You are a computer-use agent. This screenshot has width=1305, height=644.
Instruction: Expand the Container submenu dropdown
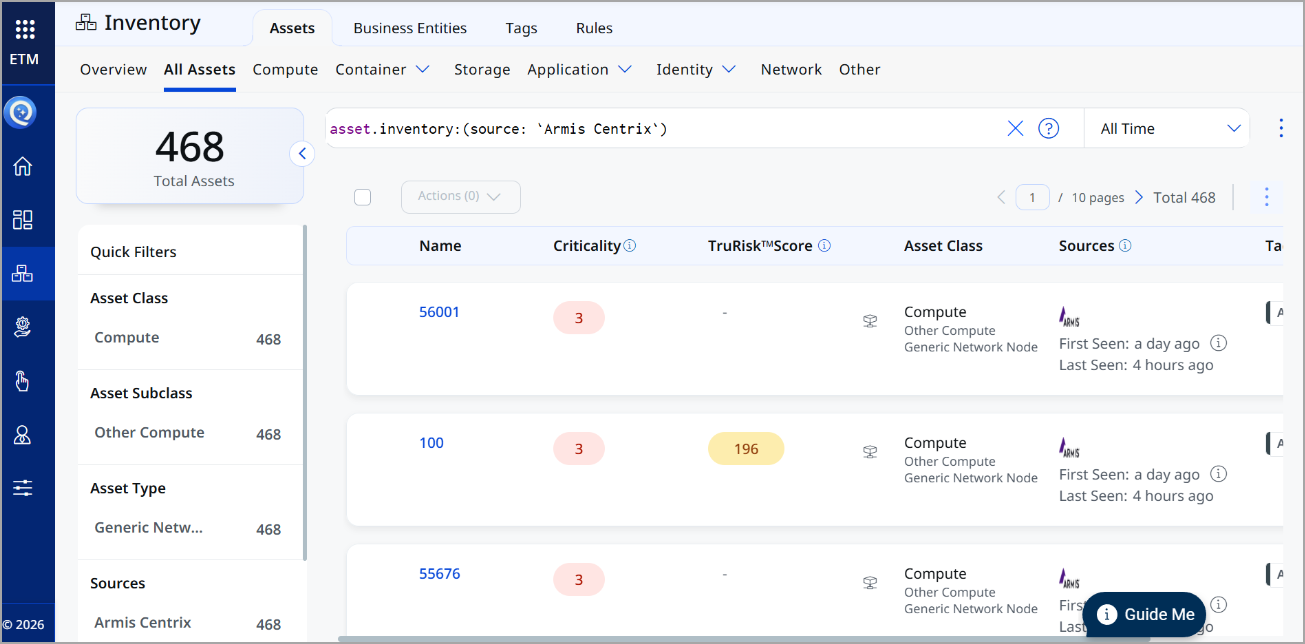click(x=422, y=69)
